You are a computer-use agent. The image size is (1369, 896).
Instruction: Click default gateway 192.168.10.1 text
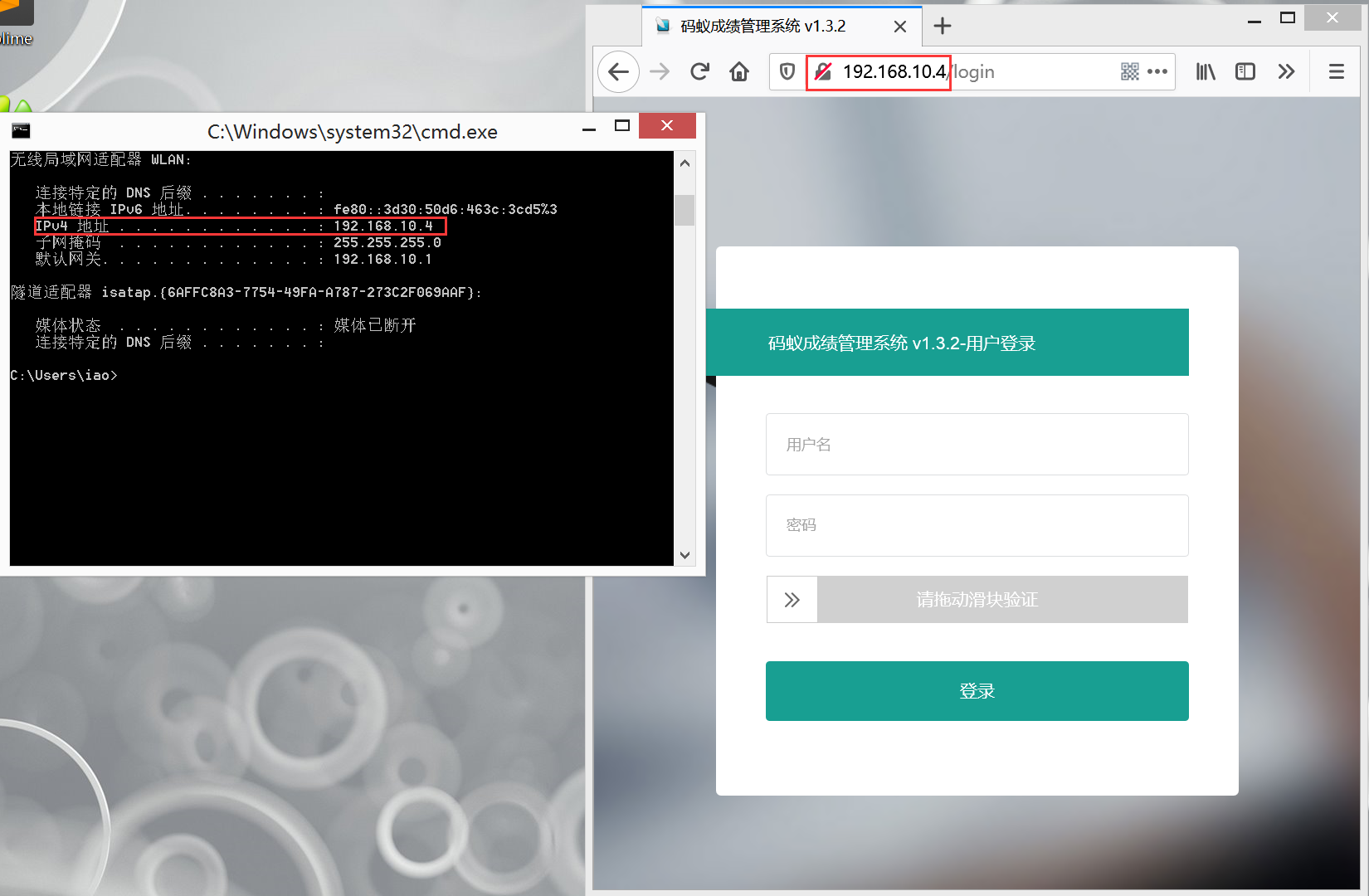tap(382, 259)
